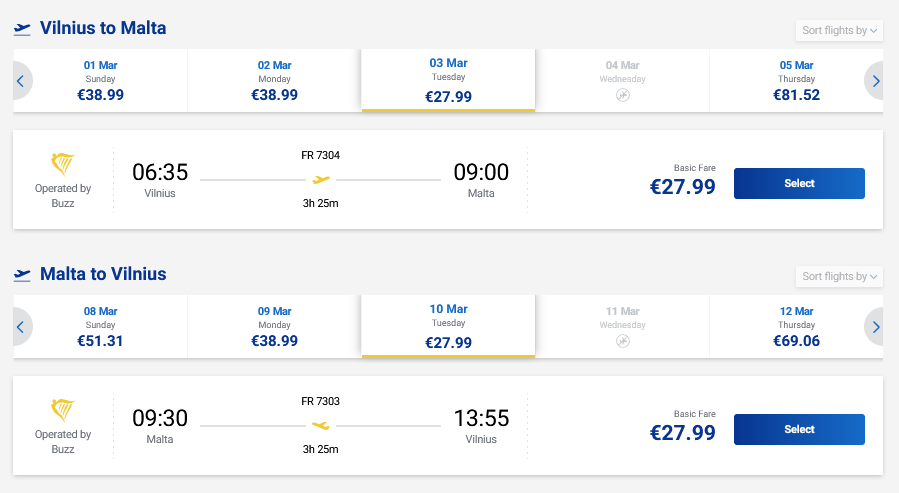The image size is (899, 493).
Task: Click the yellow plane icon on the FR 7304 route line
Action: [x=320, y=180]
